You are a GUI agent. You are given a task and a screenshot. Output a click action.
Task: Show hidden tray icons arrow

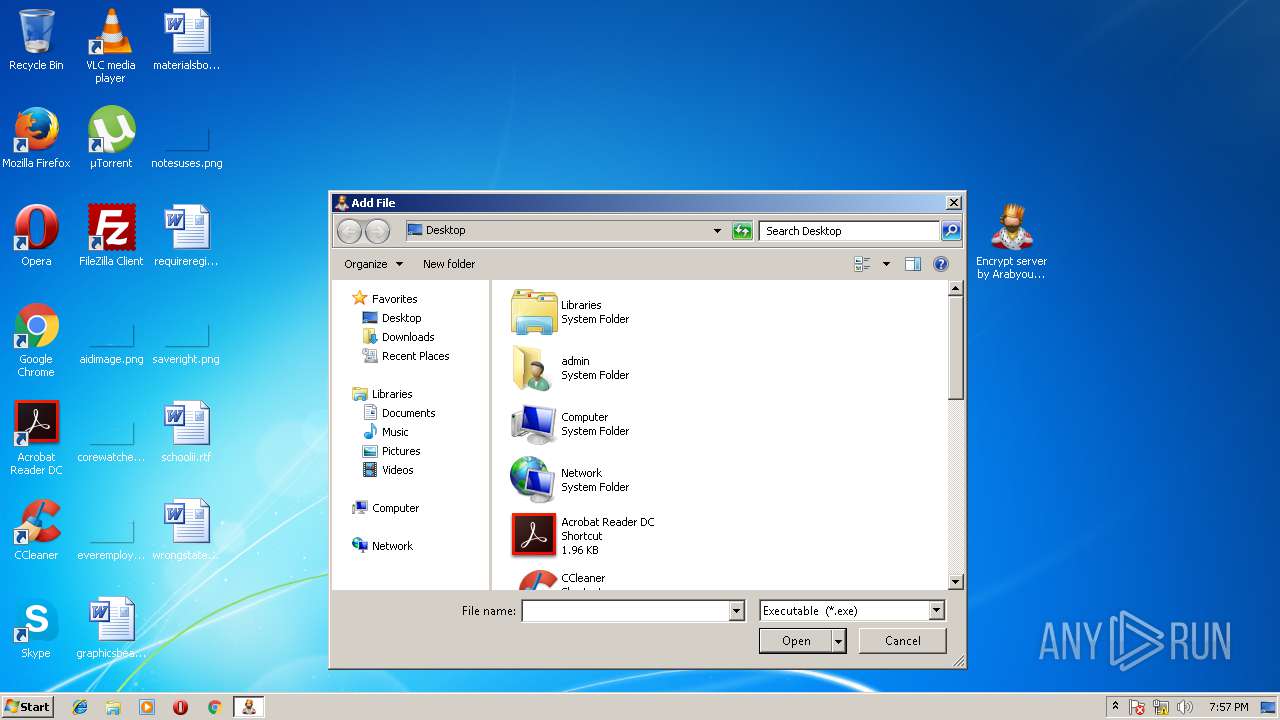(x=1115, y=707)
